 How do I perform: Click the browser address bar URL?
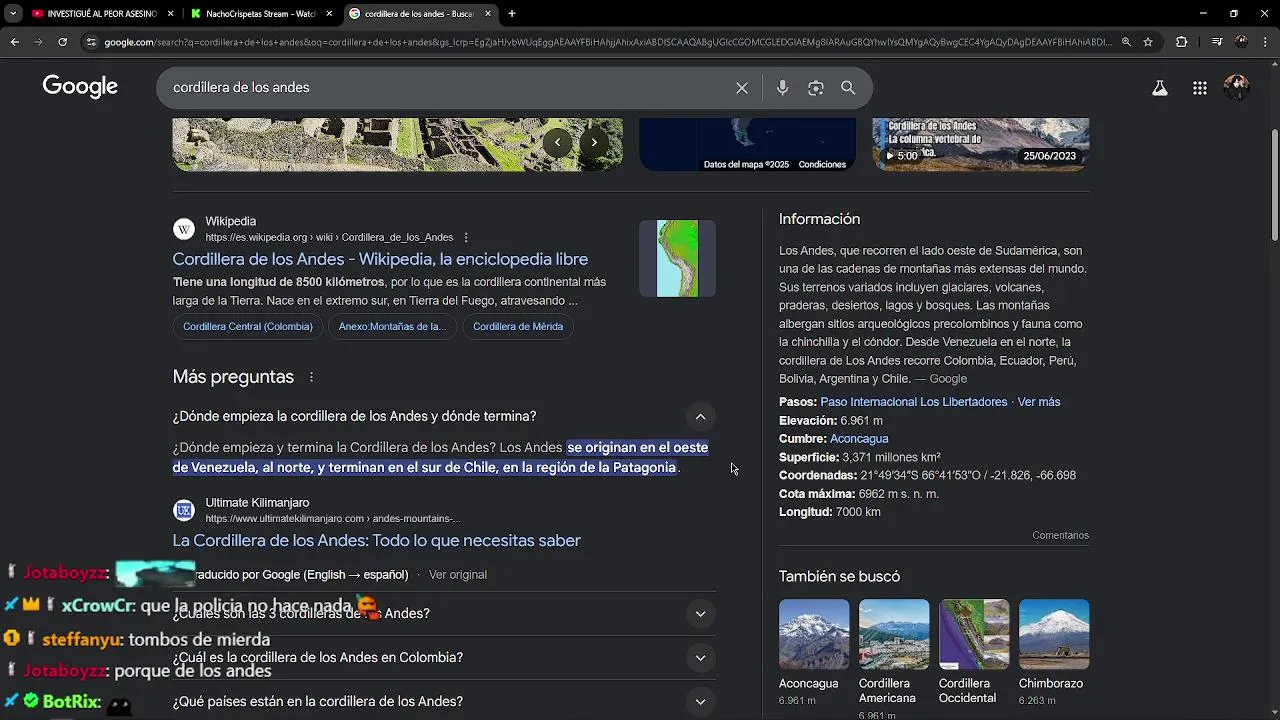click(606, 42)
